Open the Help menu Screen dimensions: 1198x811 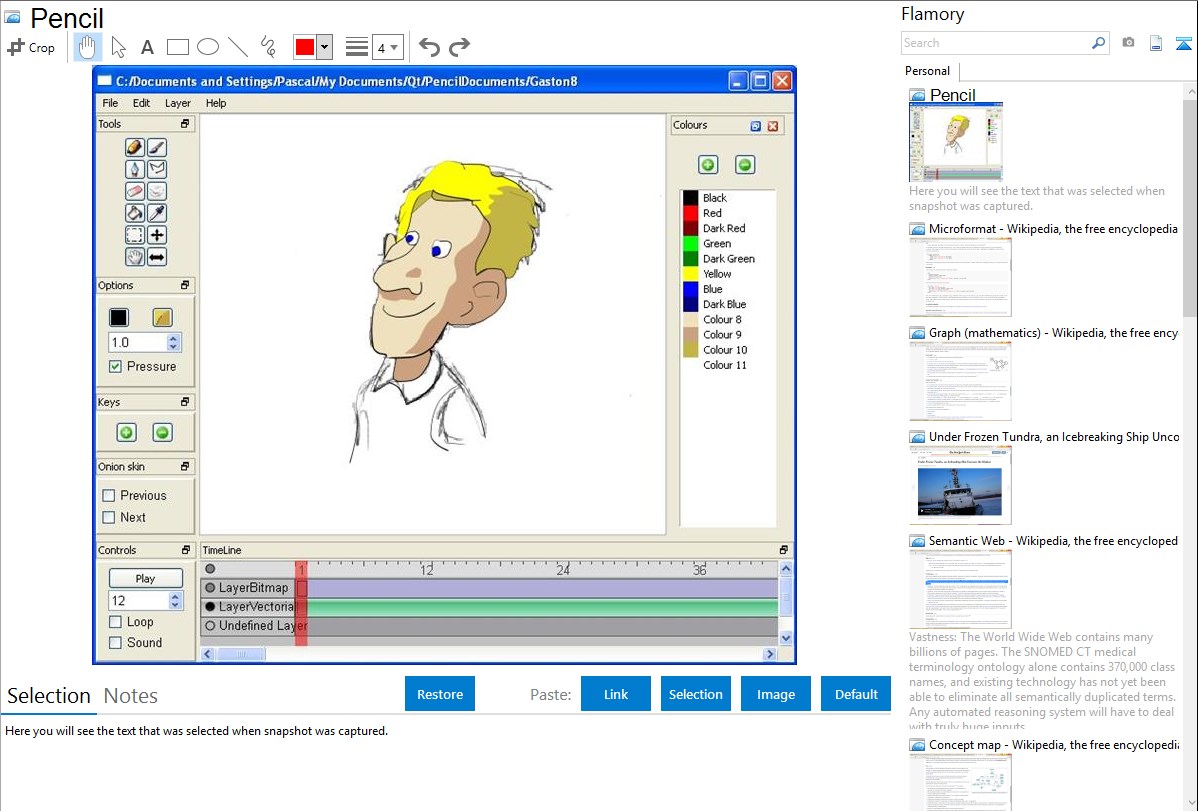(x=216, y=103)
